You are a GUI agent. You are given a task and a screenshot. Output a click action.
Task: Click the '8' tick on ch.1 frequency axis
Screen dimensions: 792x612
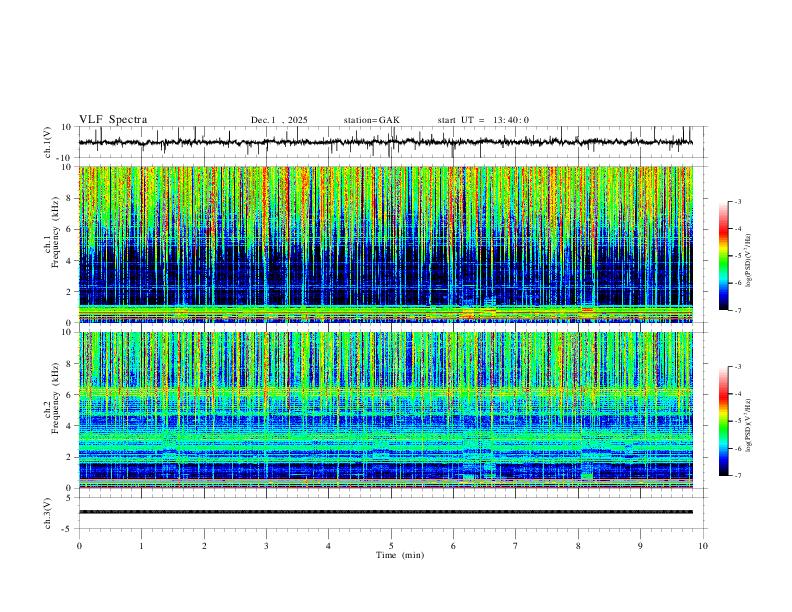pyautogui.click(x=69, y=198)
